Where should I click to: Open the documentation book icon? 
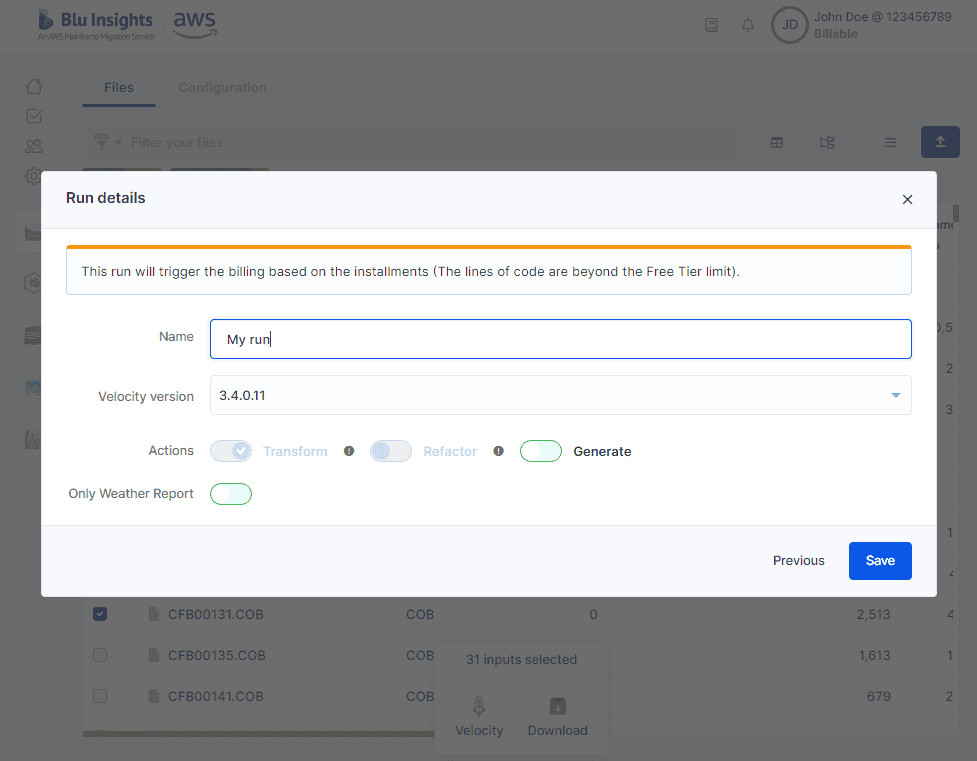[712, 25]
